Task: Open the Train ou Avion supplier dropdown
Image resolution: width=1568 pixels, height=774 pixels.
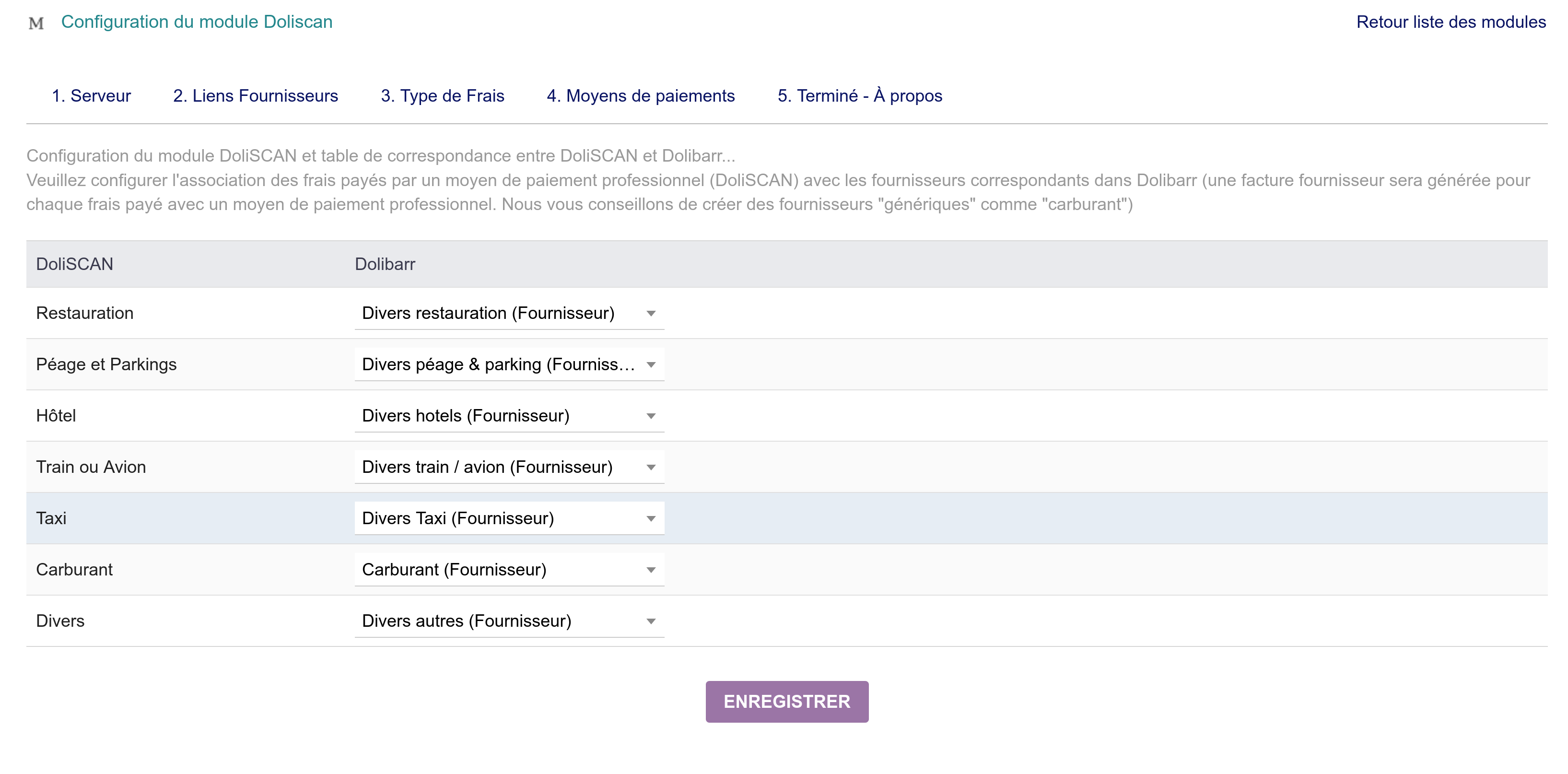Action: pyautogui.click(x=509, y=467)
